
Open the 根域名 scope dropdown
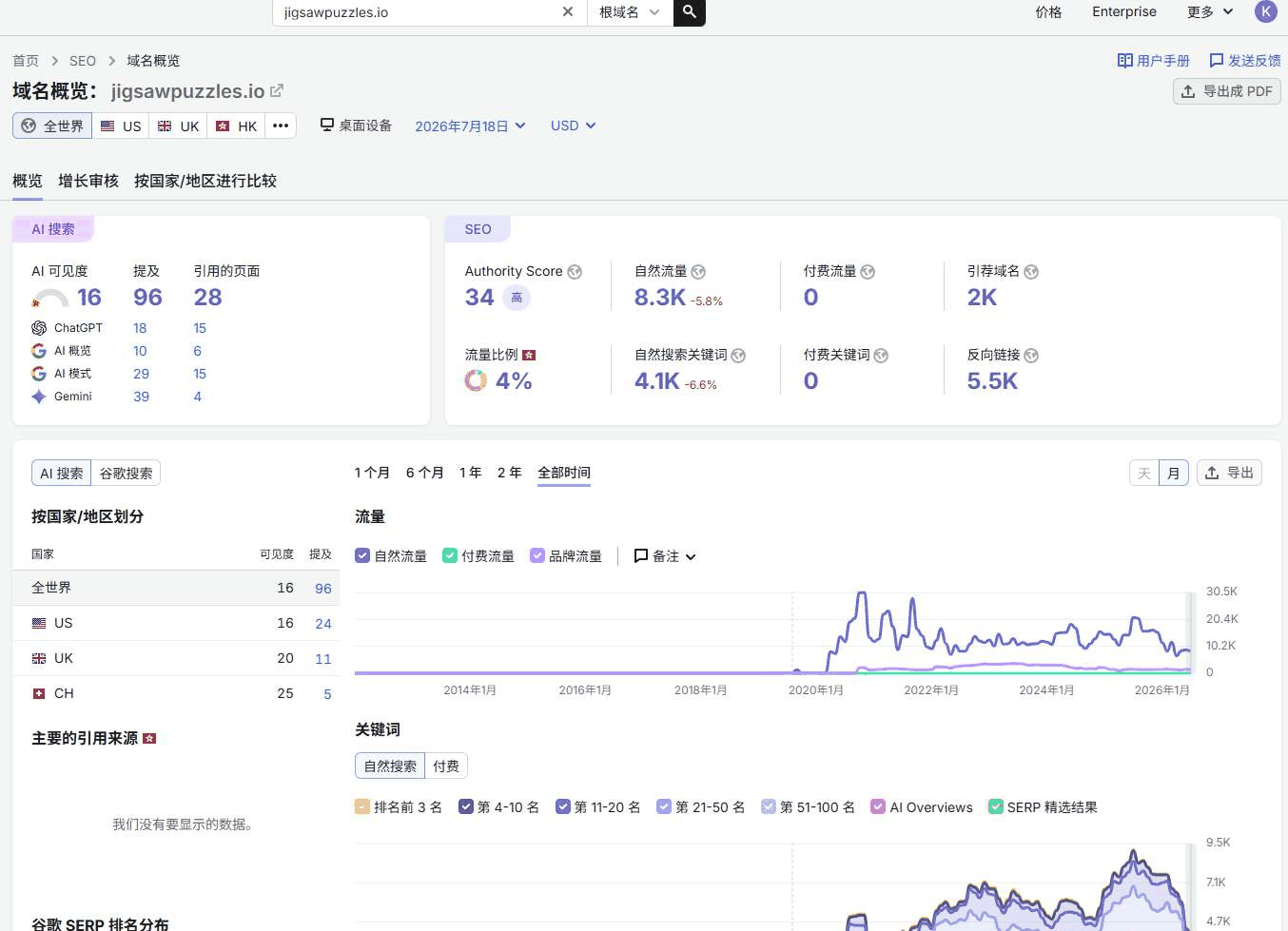[630, 12]
